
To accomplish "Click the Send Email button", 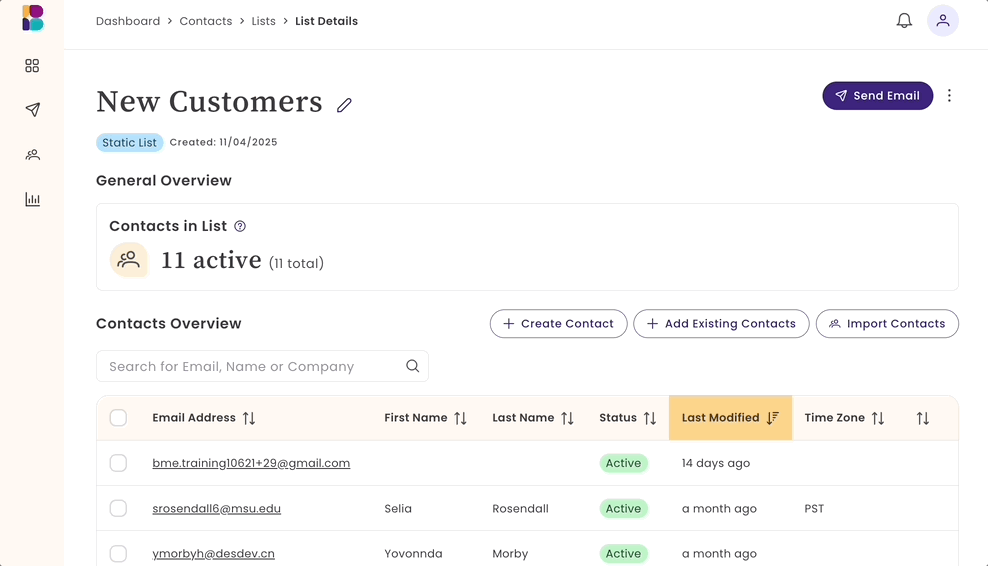I will pyautogui.click(x=877, y=96).
